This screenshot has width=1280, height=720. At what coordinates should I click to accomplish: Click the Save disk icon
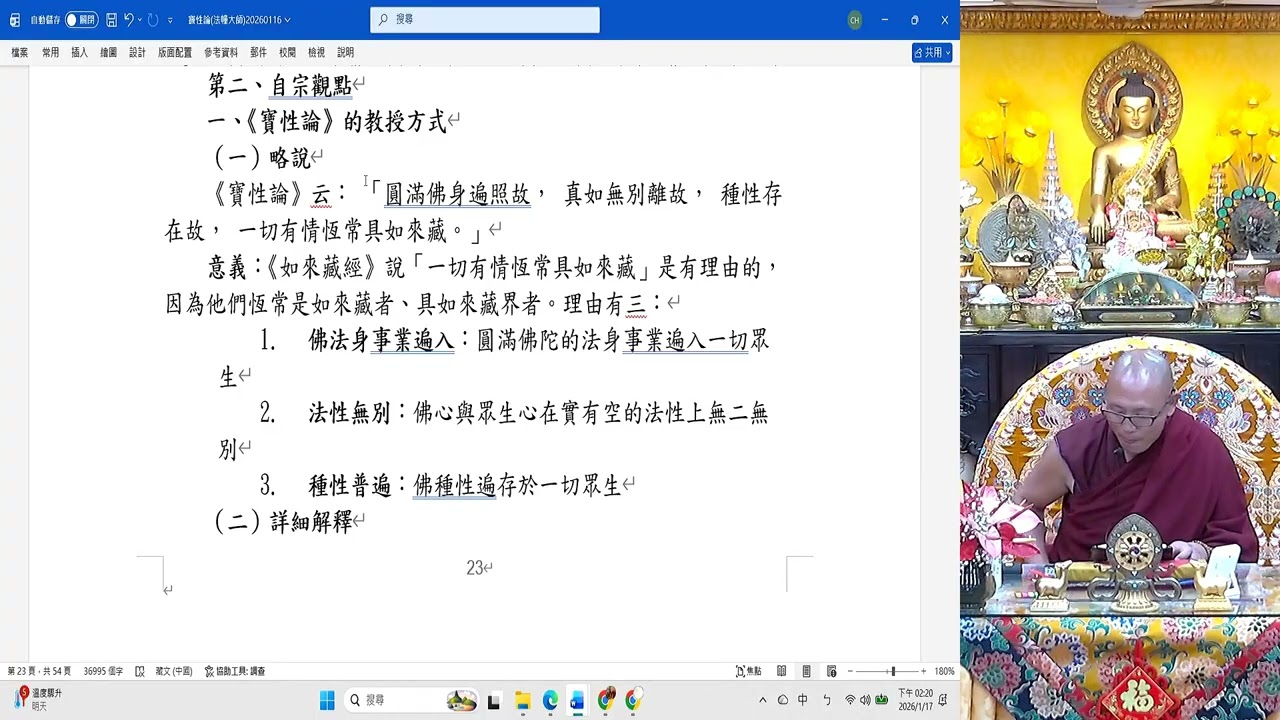[x=111, y=20]
